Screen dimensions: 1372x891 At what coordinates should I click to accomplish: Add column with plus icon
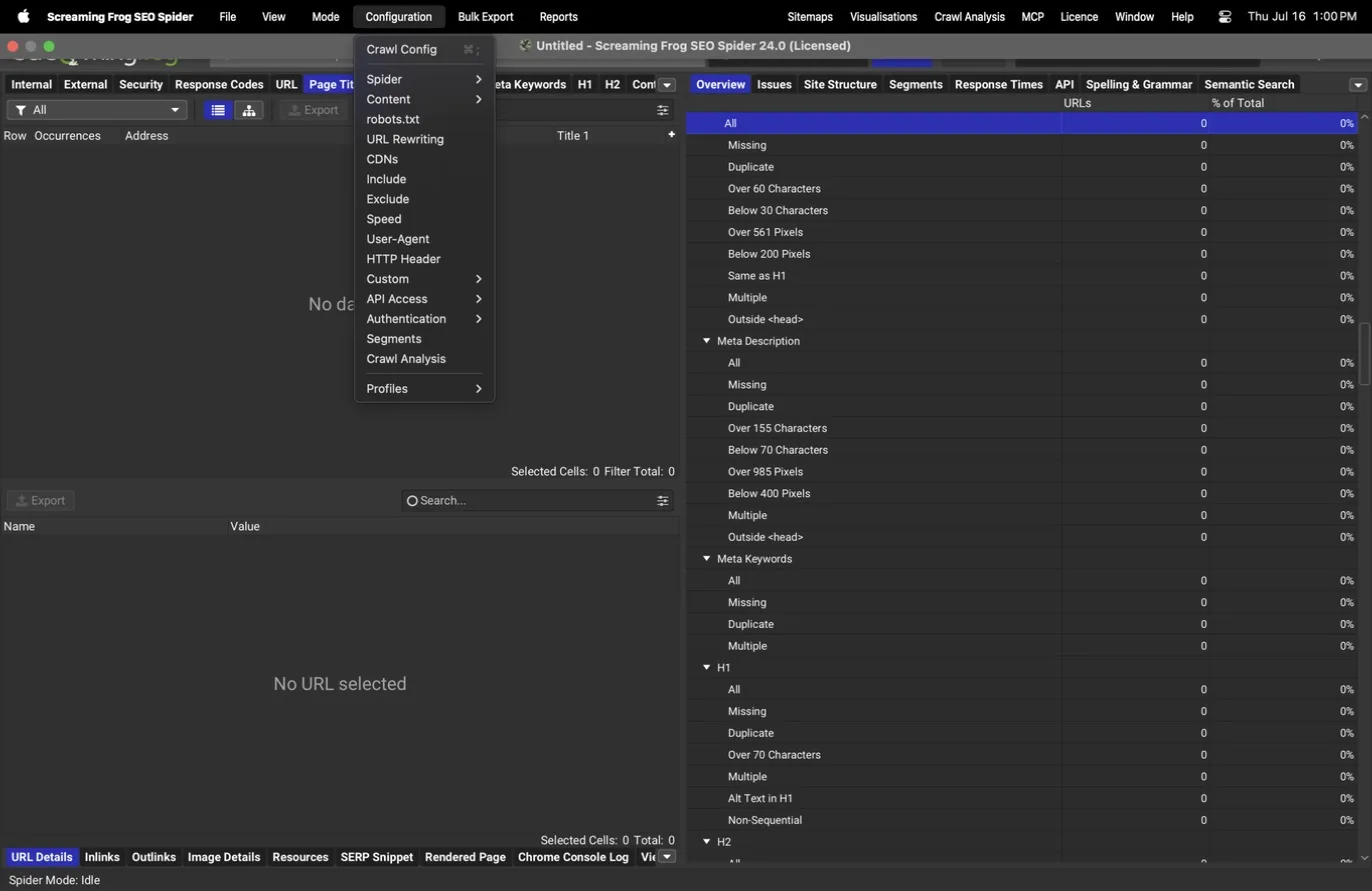671,135
